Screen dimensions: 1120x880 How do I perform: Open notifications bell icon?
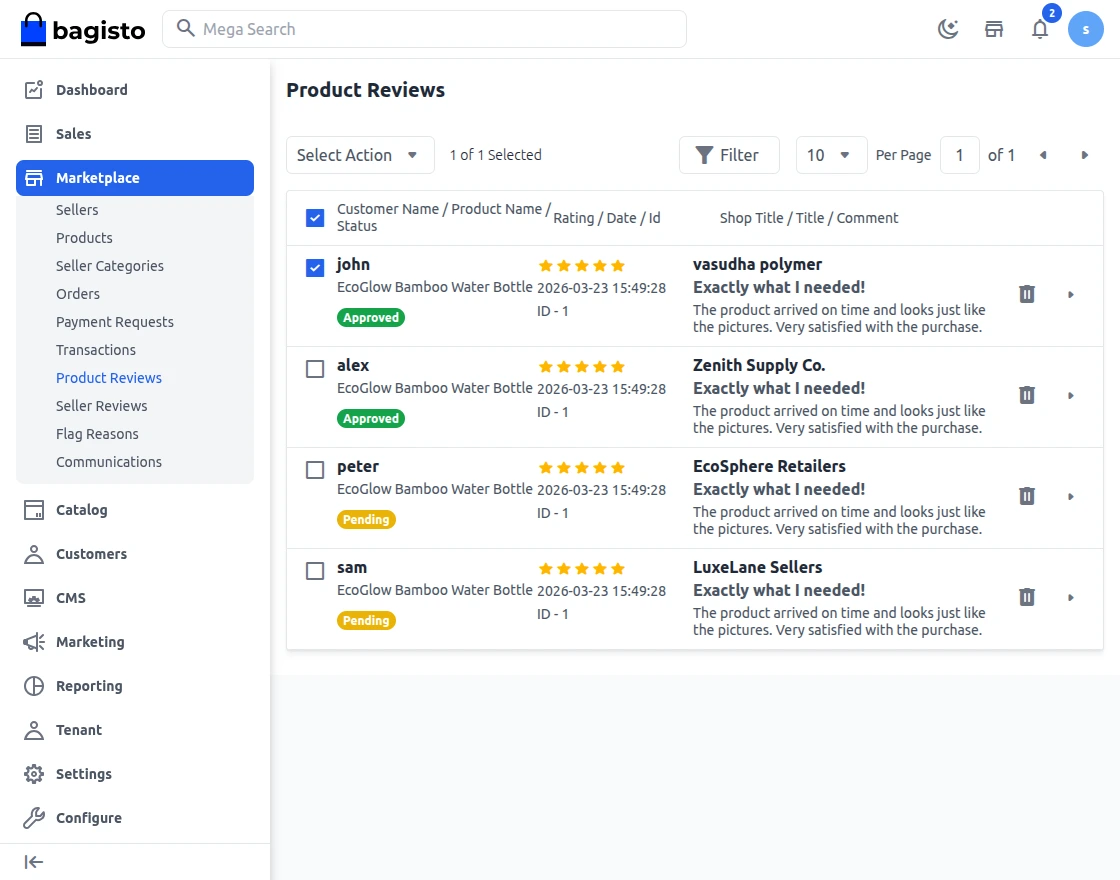1040,29
